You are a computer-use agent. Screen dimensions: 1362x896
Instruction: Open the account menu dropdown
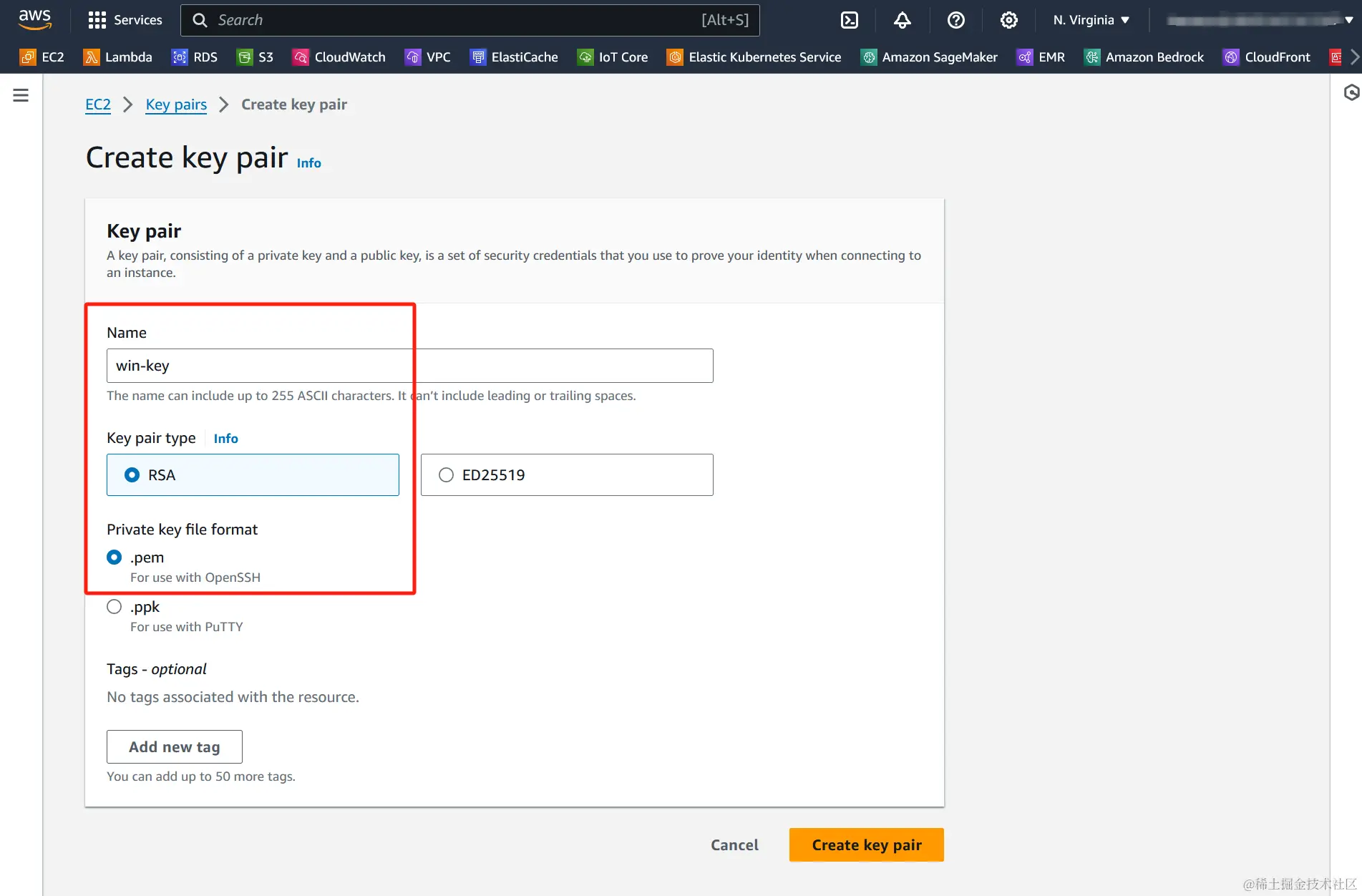1260,20
